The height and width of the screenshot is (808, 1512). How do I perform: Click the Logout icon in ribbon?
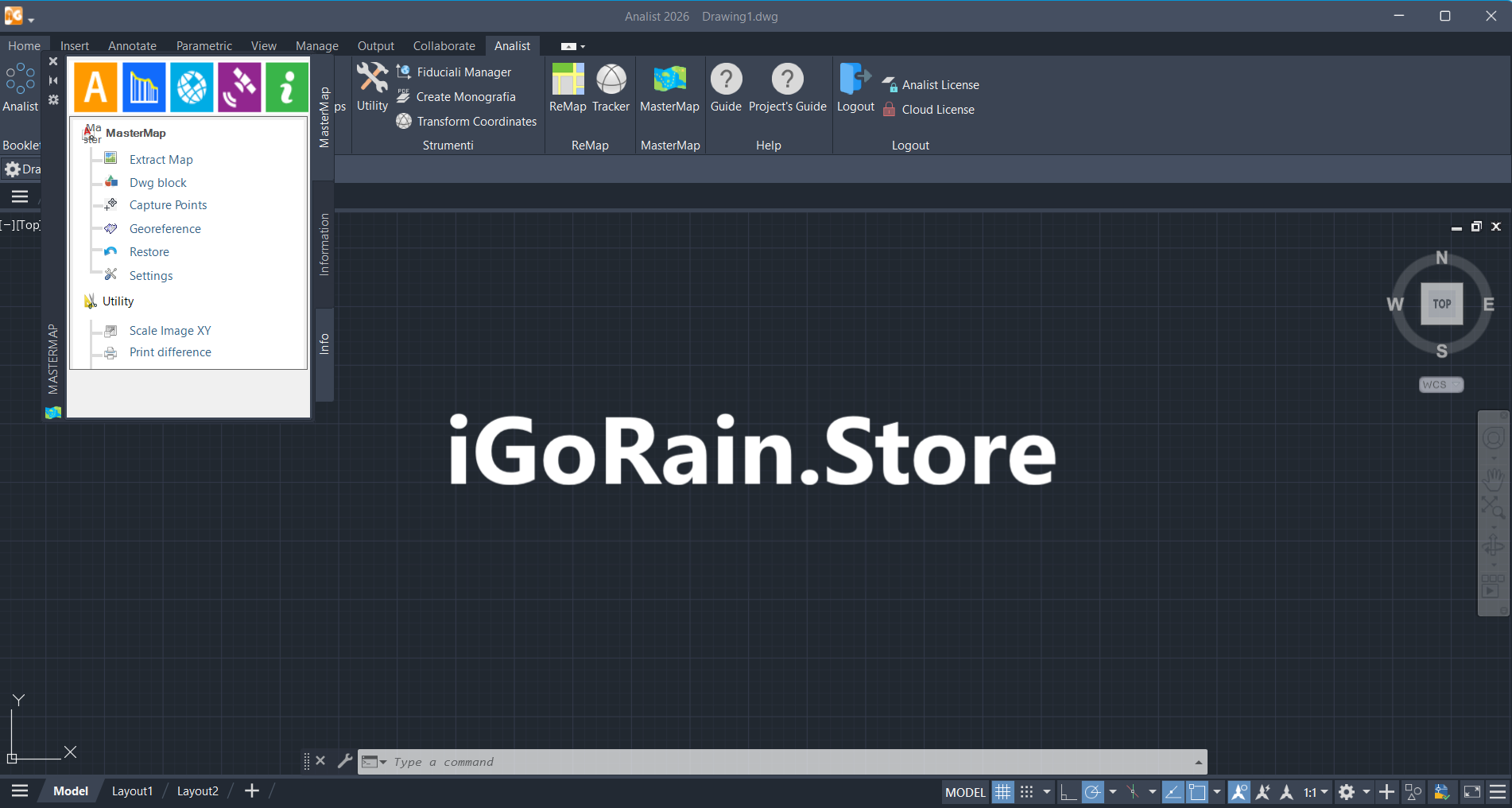tap(855, 87)
